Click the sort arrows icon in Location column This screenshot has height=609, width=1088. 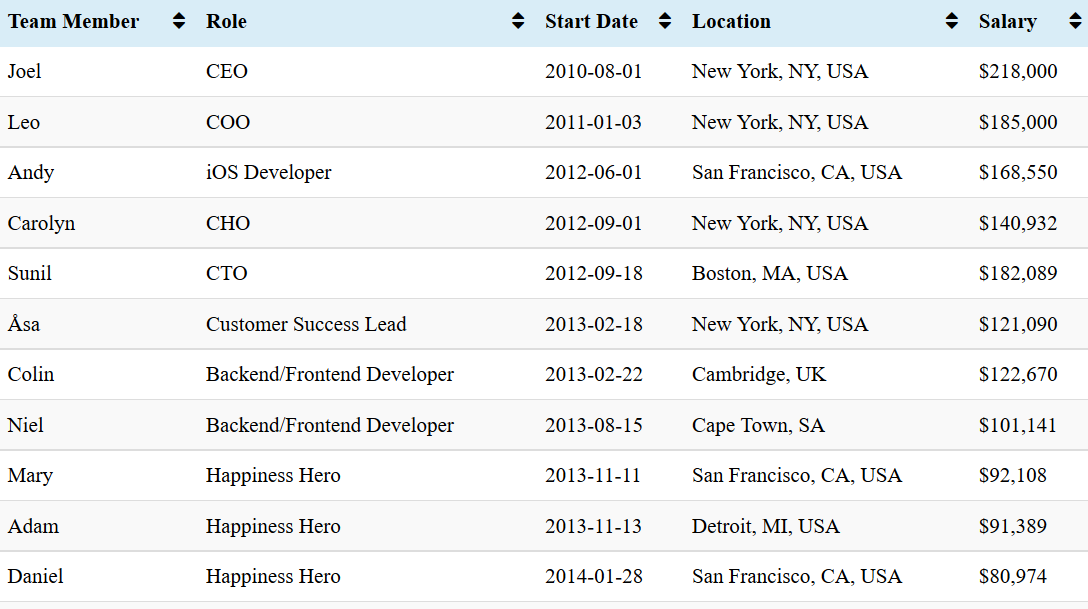952,21
